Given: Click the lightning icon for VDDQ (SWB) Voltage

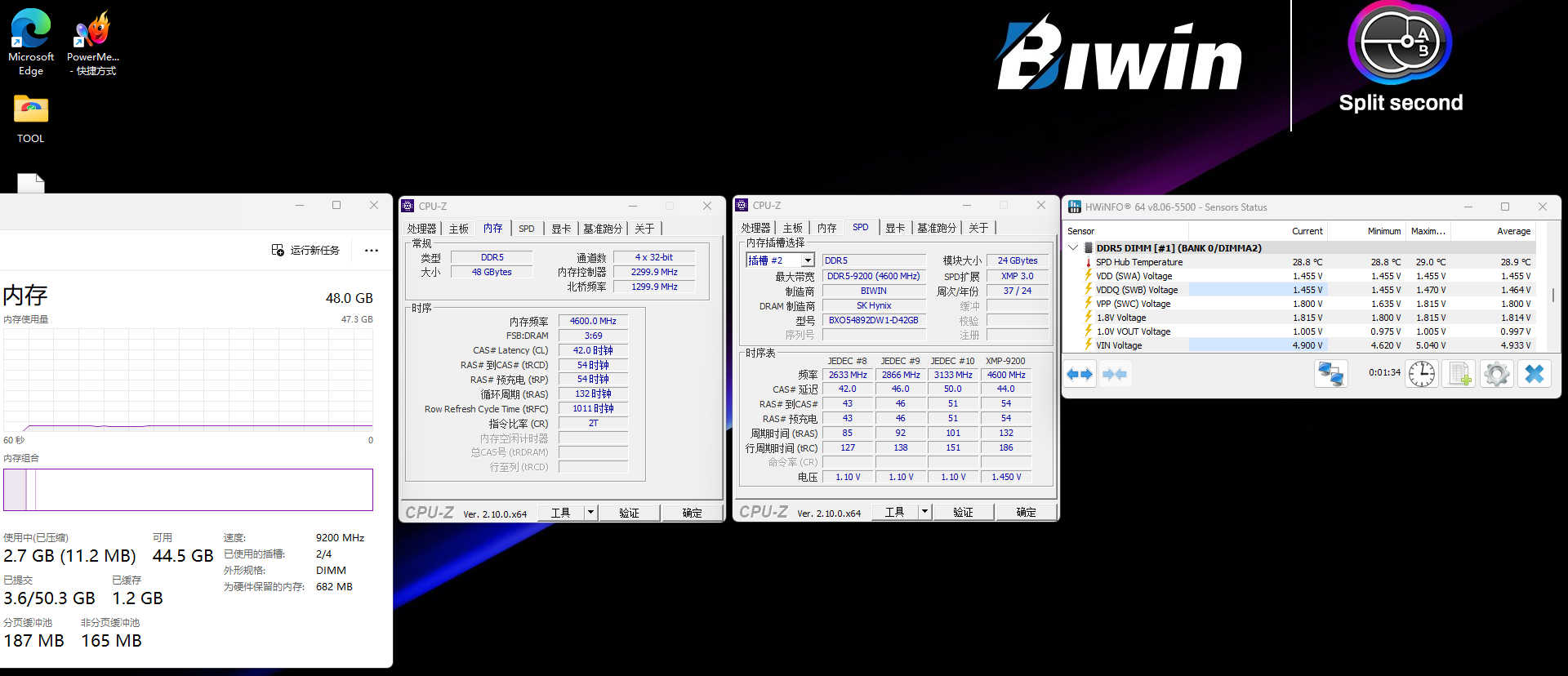Looking at the screenshot, I should pos(1089,290).
